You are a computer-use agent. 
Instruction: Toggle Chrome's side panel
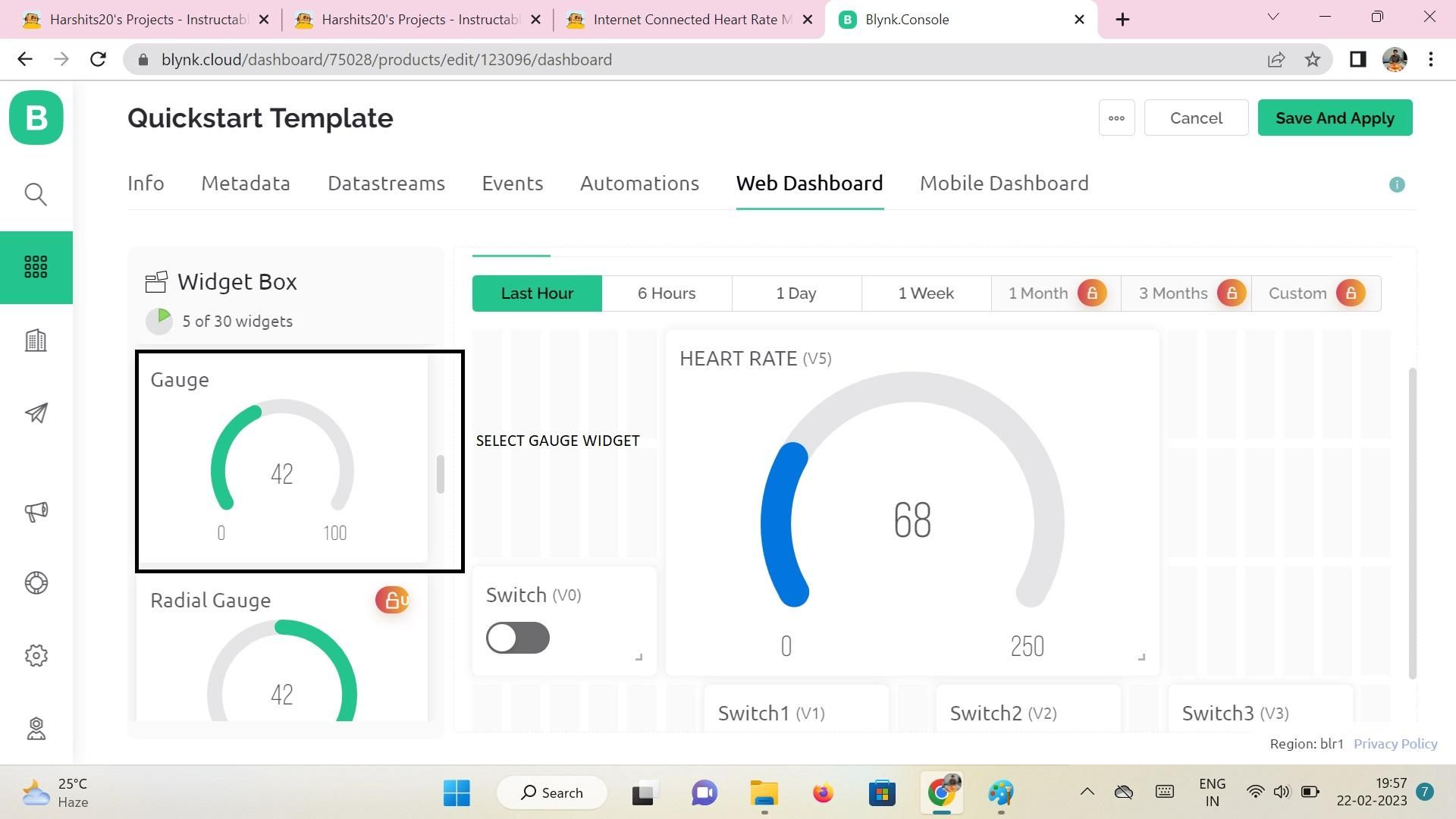(x=1357, y=59)
